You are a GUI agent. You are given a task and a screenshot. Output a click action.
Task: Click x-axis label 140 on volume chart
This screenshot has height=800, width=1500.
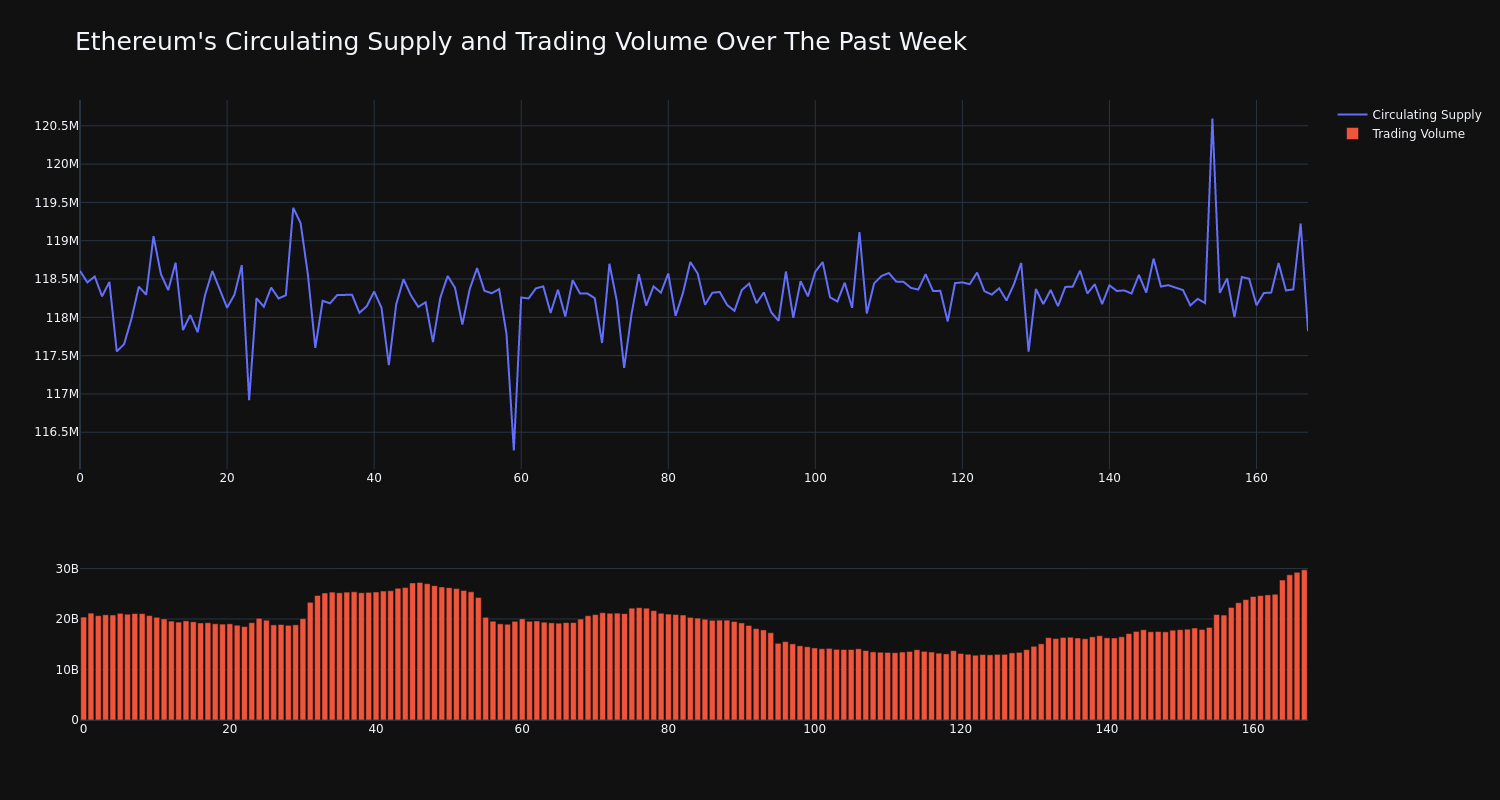point(1107,729)
